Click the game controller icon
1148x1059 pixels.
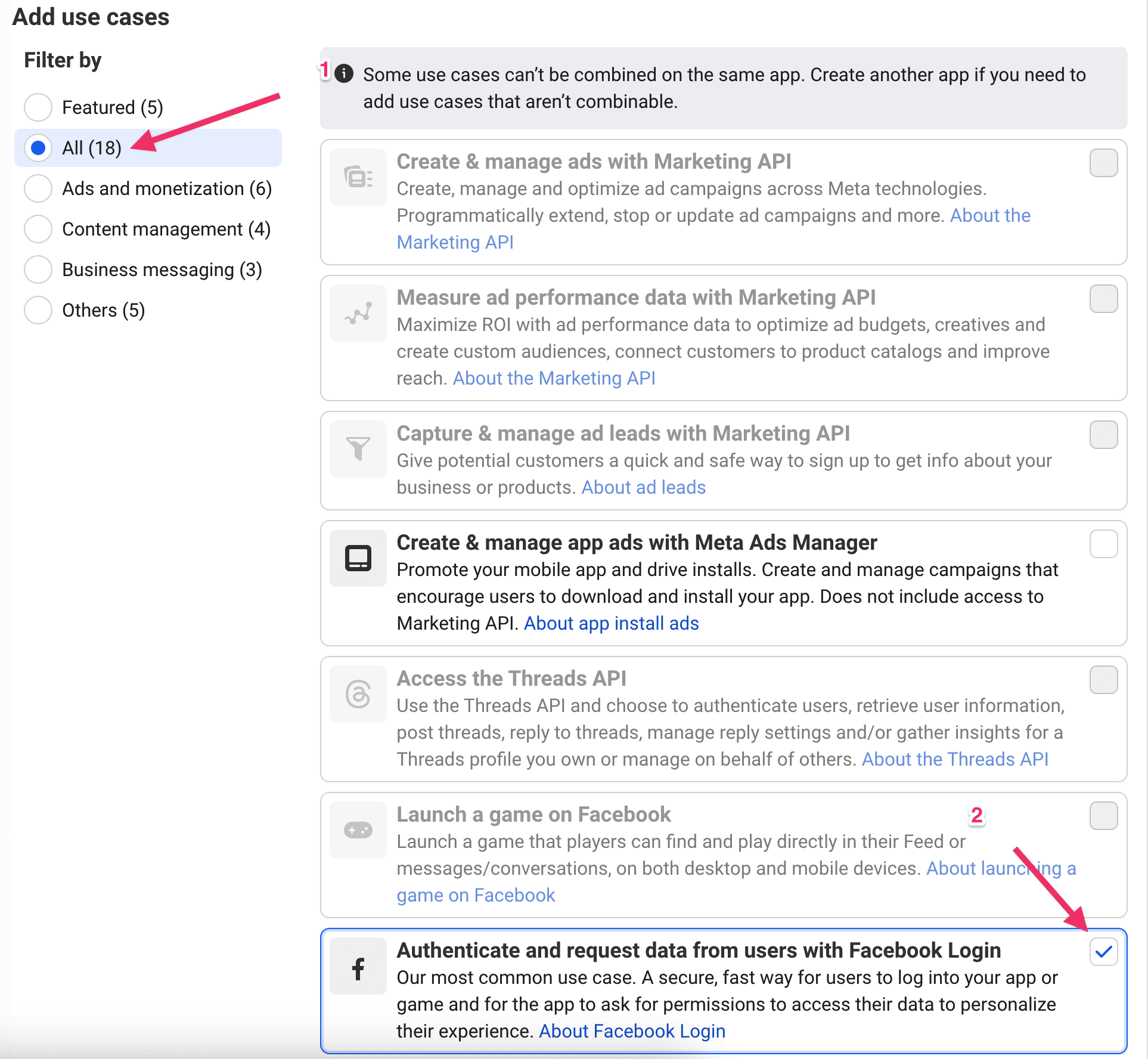pos(358,830)
